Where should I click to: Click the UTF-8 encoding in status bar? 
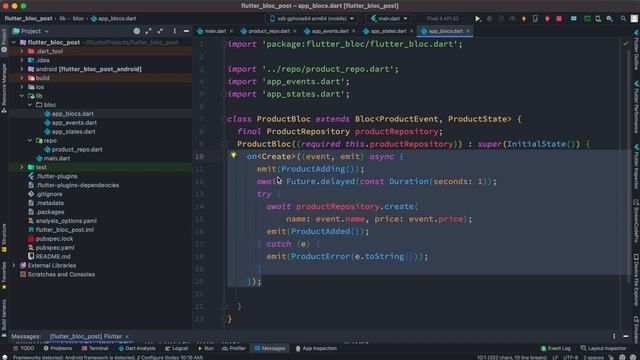point(570,357)
